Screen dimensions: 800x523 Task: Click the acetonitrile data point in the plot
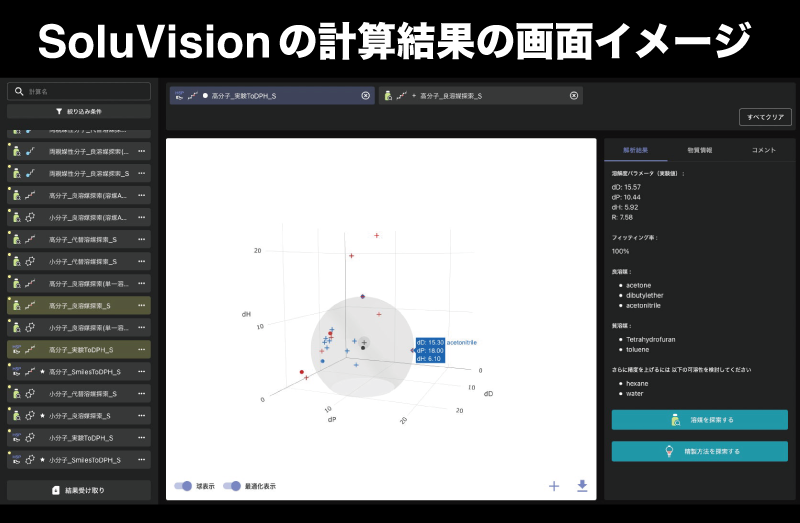tap(413, 350)
